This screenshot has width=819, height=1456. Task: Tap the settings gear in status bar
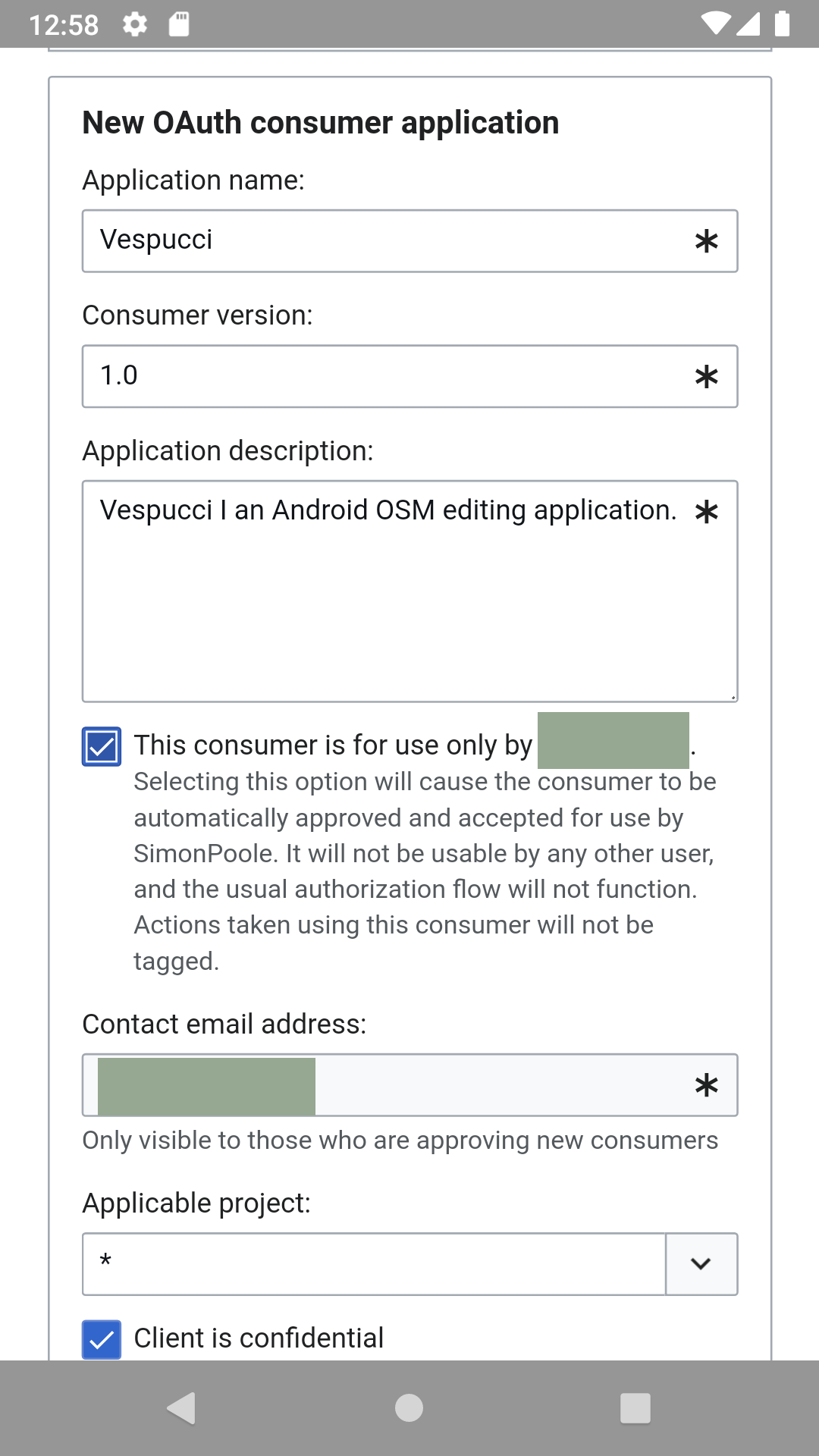135,24
